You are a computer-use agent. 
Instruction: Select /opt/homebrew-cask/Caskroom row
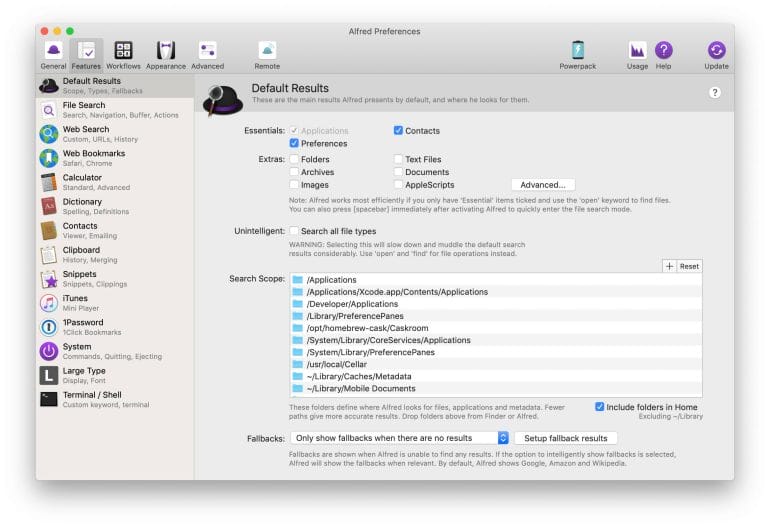click(496, 328)
